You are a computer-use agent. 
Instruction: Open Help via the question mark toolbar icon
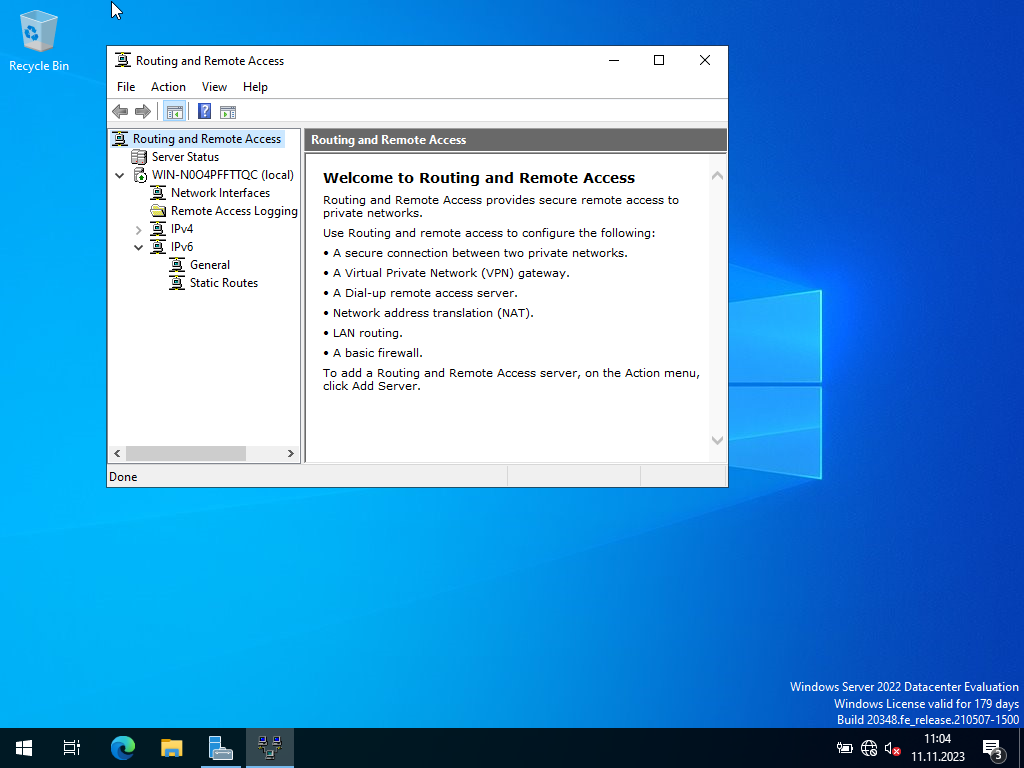click(204, 112)
